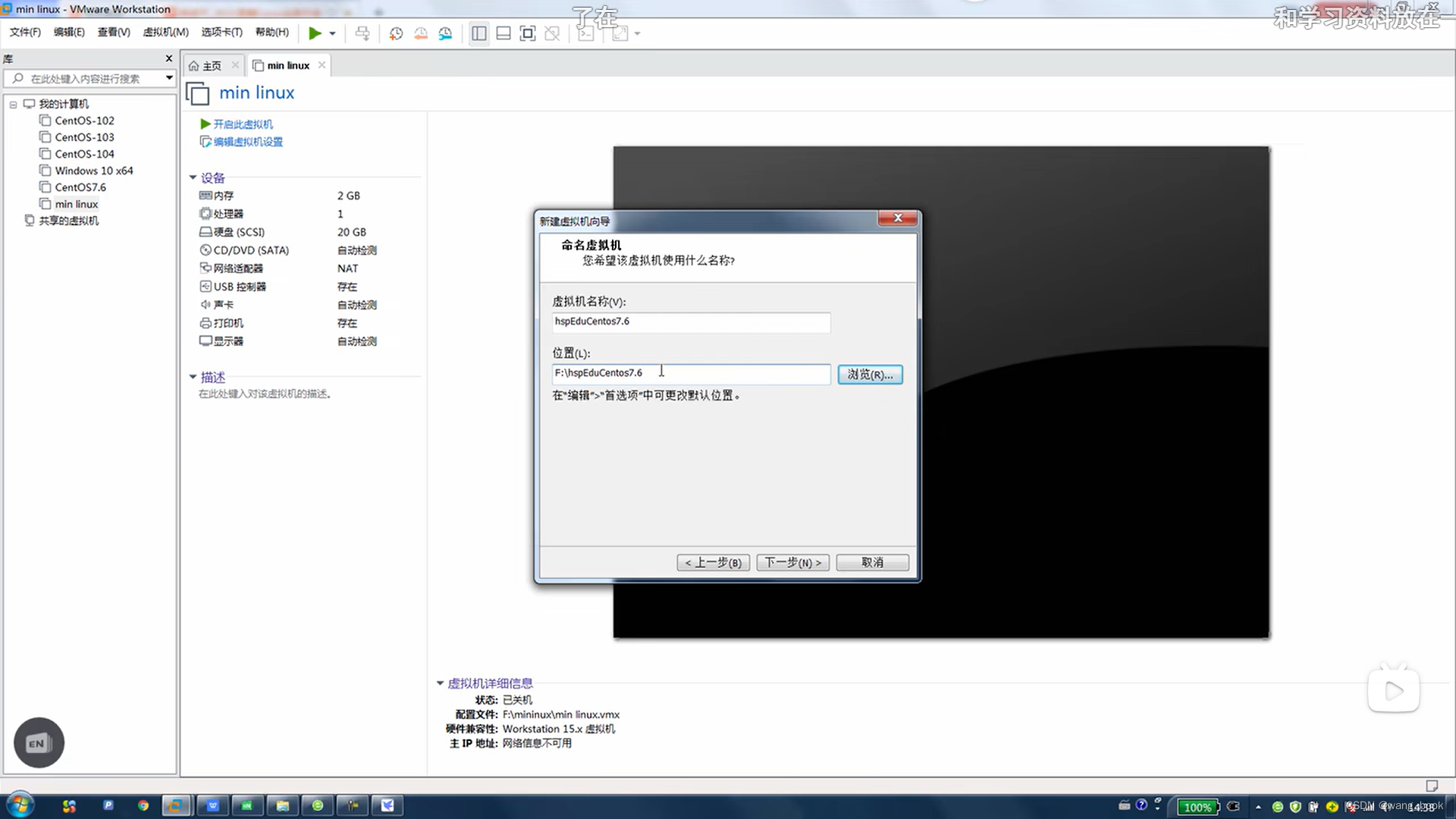
Task: Collapse the 设备 section
Action: coord(193,177)
